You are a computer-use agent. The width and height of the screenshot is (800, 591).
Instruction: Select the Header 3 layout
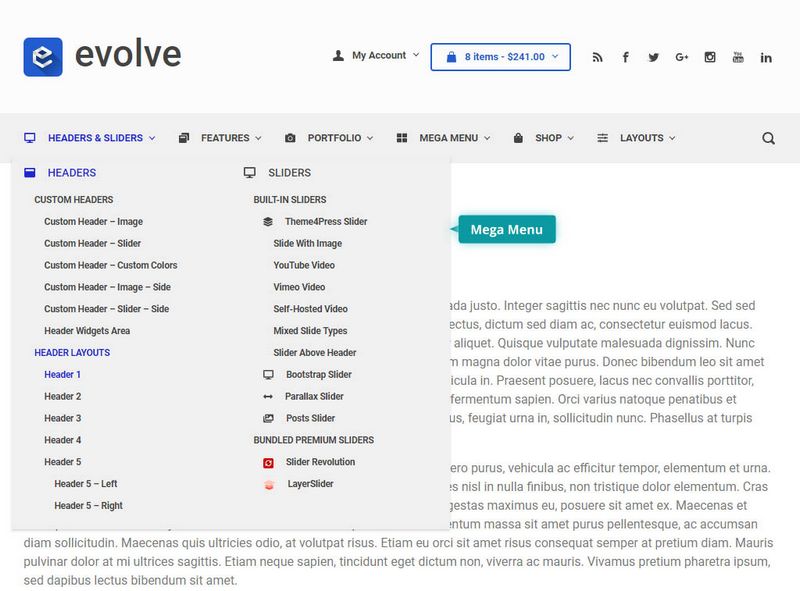pyautogui.click(x=62, y=418)
